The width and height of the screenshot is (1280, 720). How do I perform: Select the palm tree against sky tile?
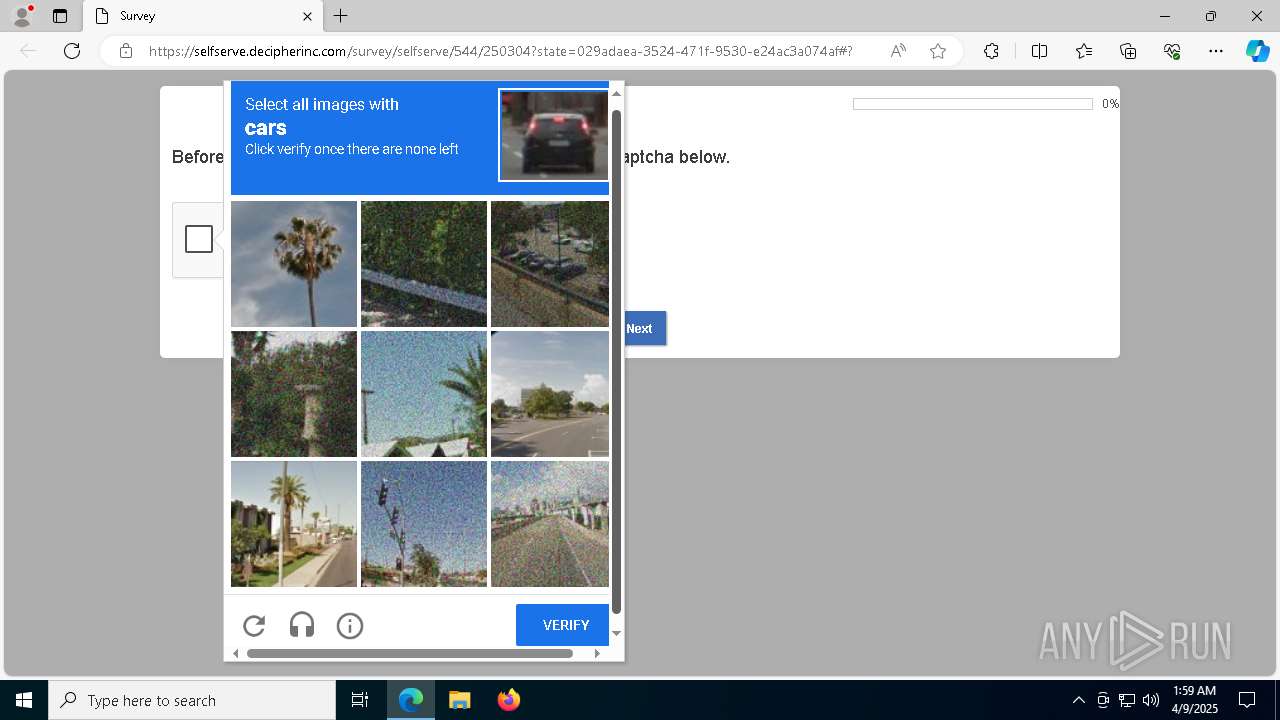tap(294, 264)
